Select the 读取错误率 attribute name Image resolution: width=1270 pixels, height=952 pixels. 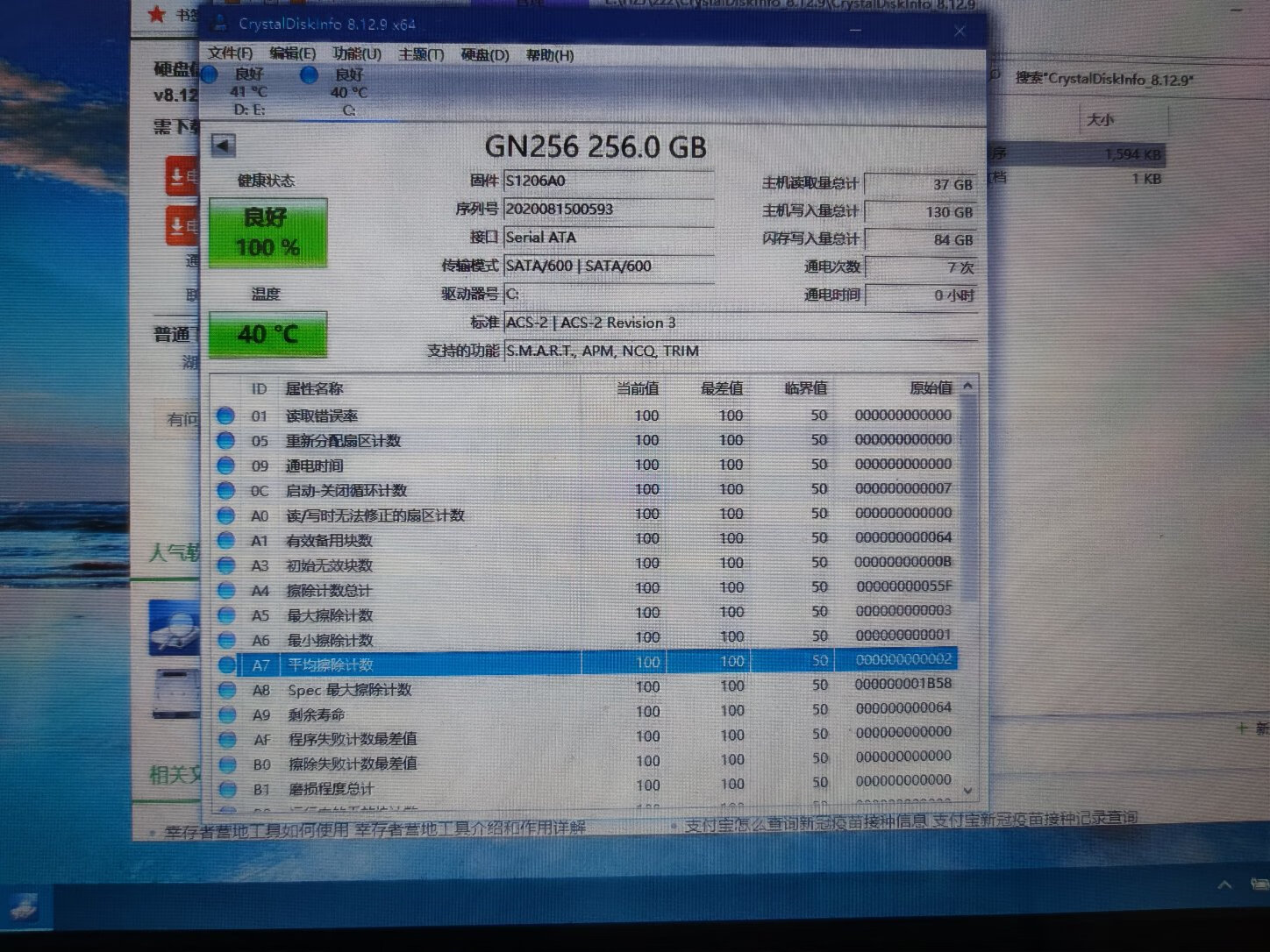pyautogui.click(x=322, y=416)
